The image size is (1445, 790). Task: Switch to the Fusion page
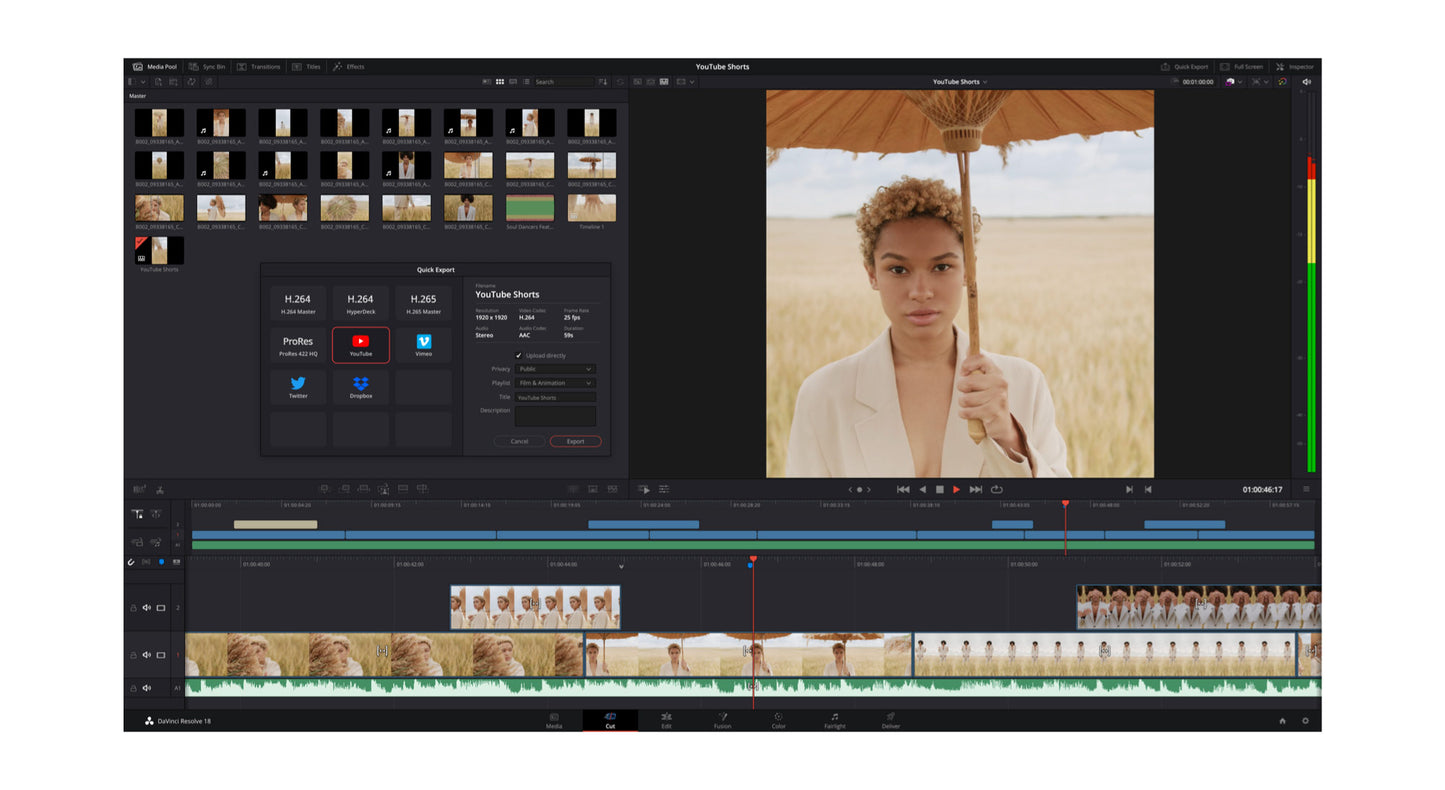(x=722, y=720)
